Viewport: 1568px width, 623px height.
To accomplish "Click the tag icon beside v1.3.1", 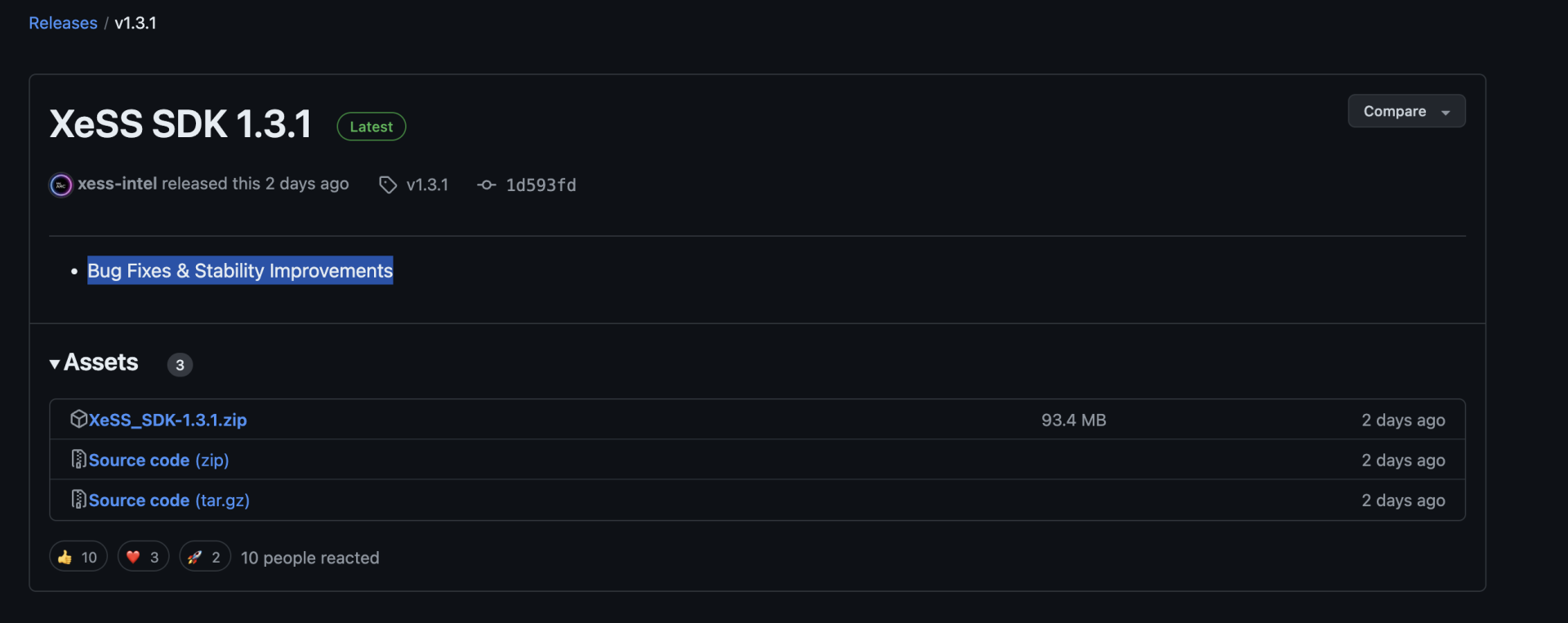I will pos(388,185).
